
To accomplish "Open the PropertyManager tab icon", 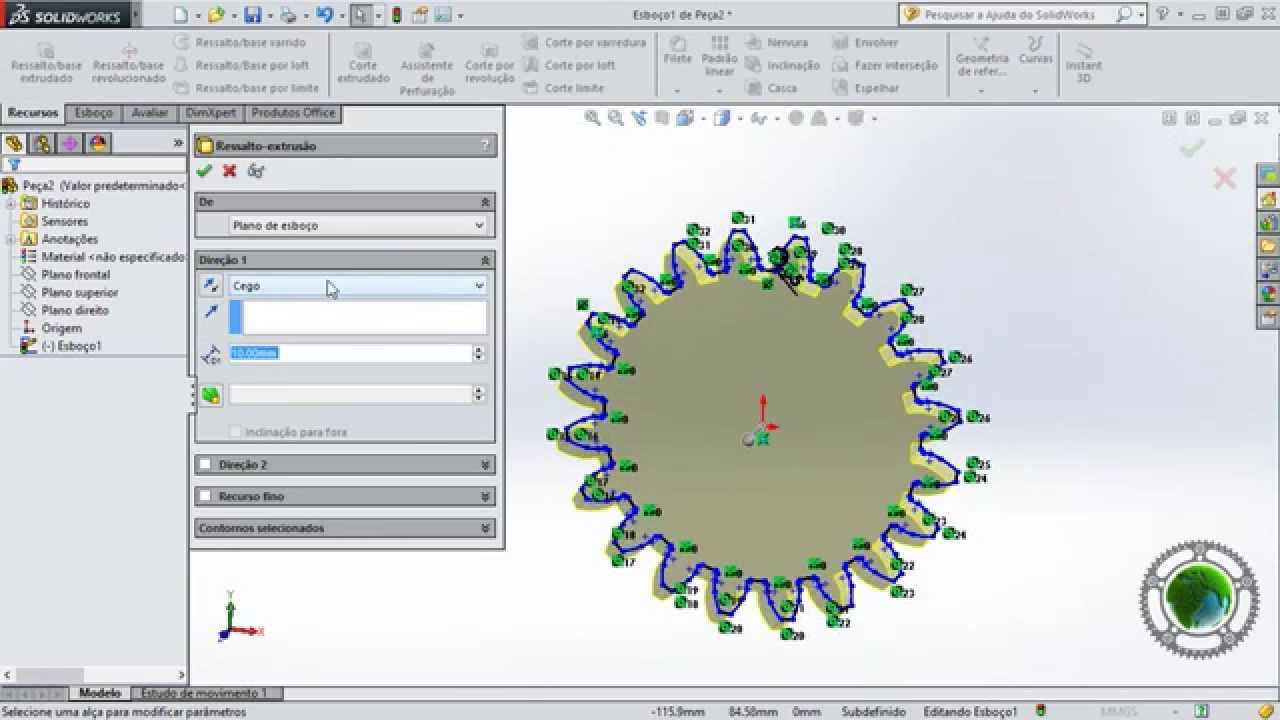I will (x=42, y=143).
